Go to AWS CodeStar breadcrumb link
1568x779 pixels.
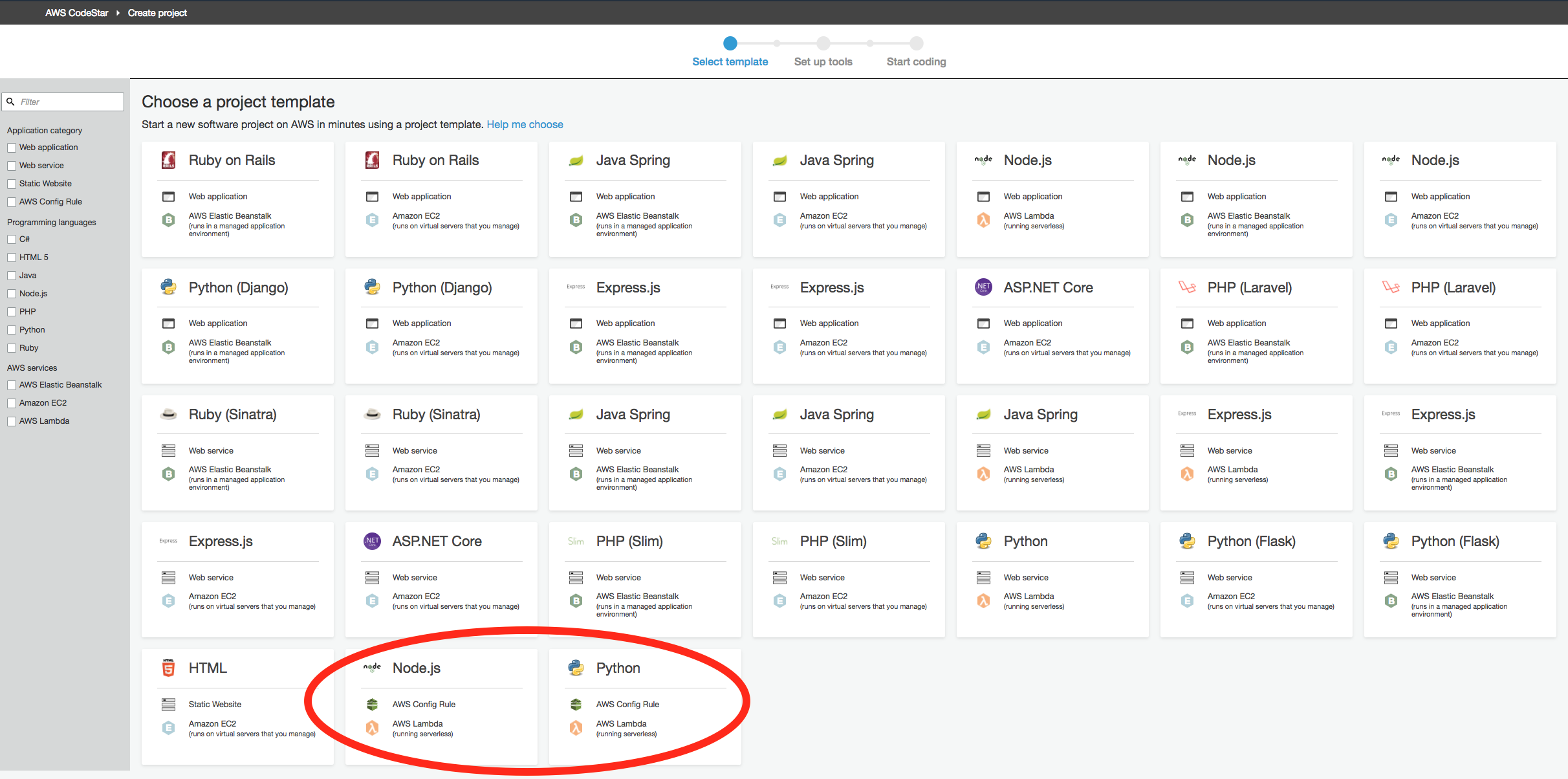tap(76, 12)
